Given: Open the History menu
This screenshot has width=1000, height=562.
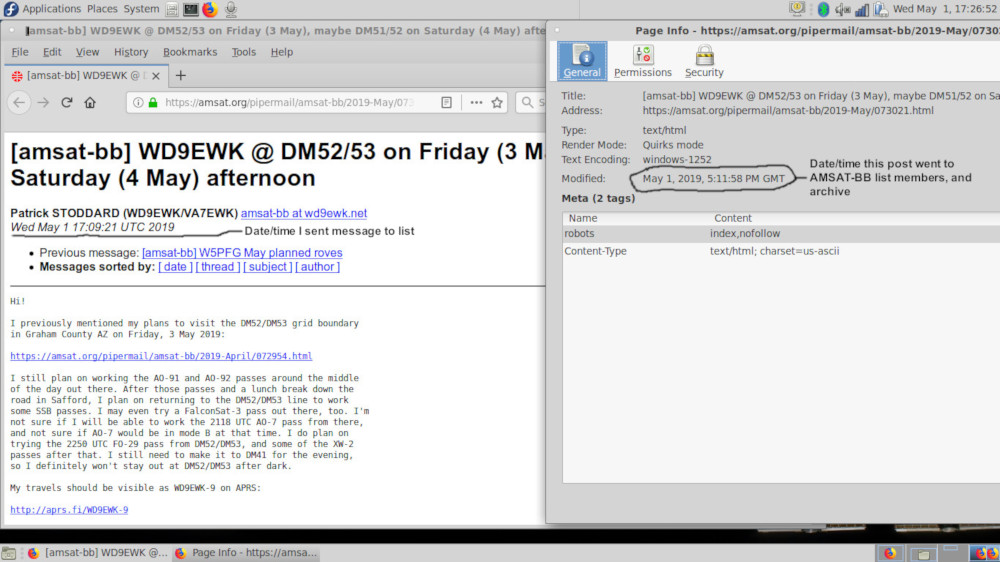Looking at the screenshot, I should 131,52.
